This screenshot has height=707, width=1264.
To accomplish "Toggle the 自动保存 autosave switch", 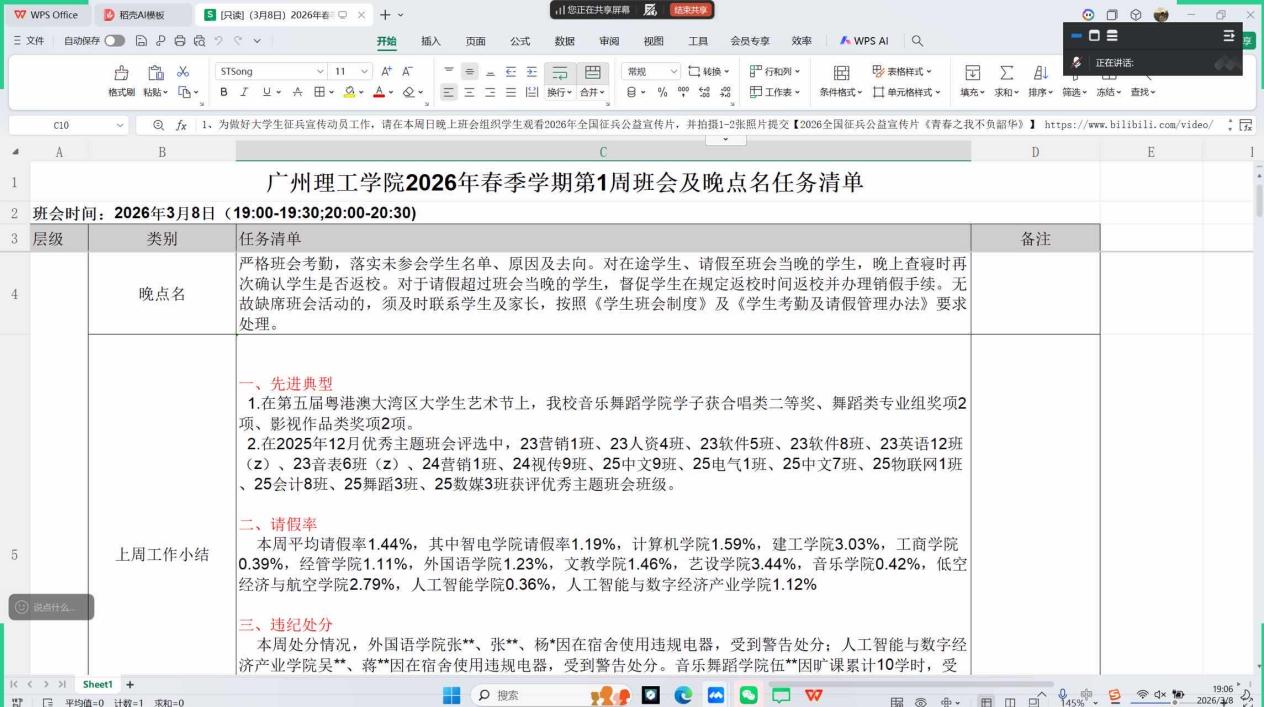I will click(x=115, y=41).
